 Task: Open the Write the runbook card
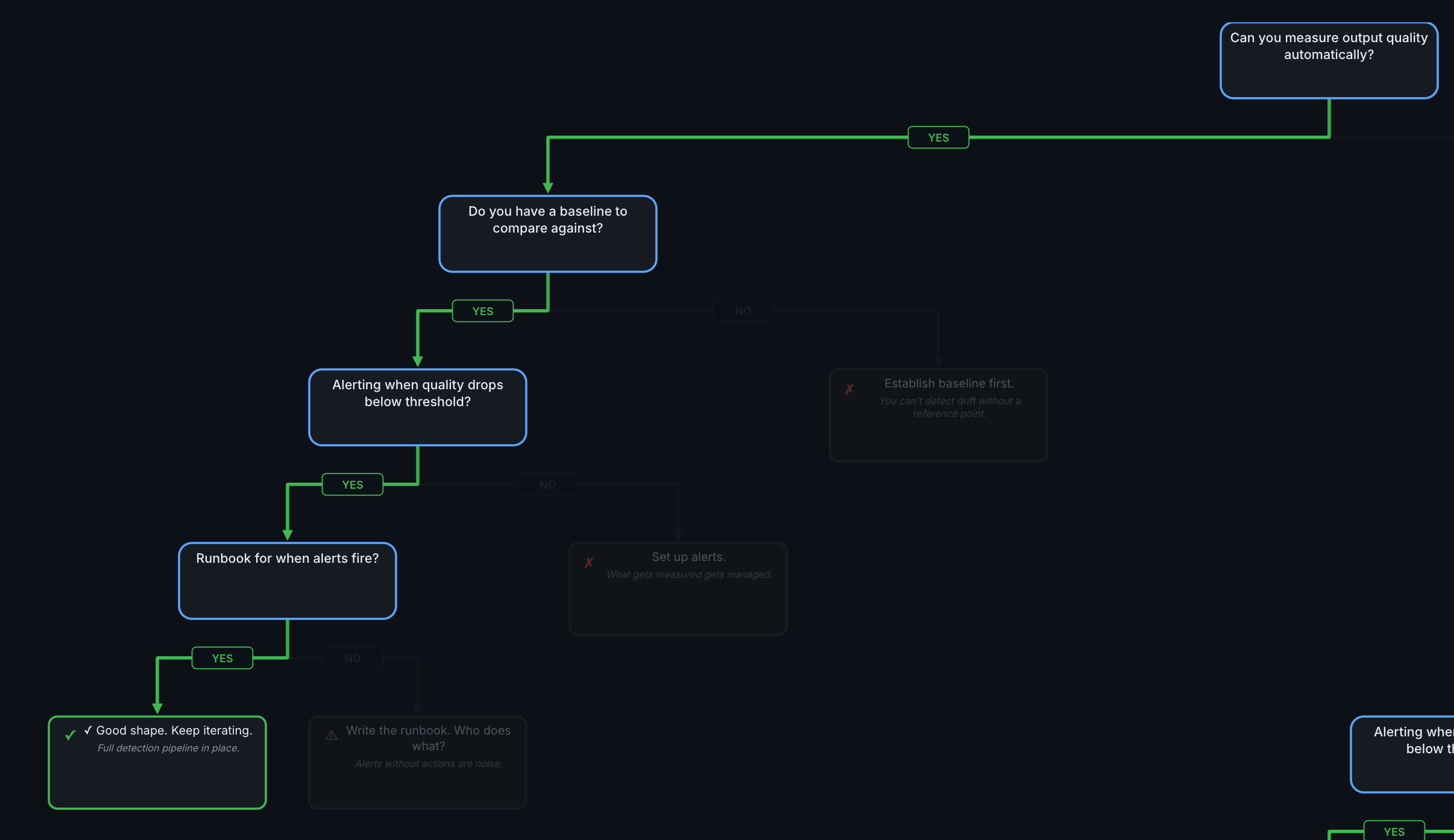417,762
